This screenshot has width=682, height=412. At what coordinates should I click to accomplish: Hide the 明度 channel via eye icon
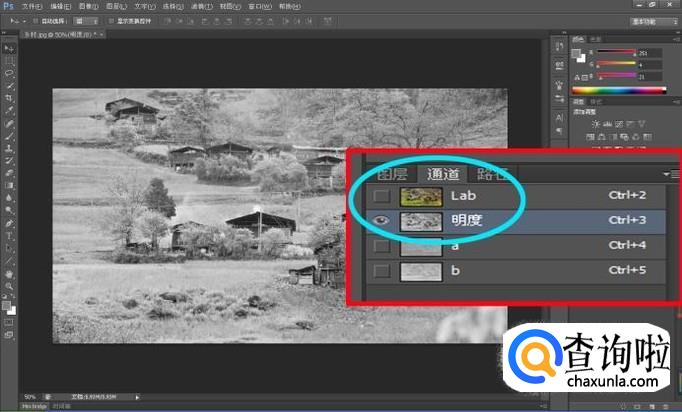click(380, 221)
